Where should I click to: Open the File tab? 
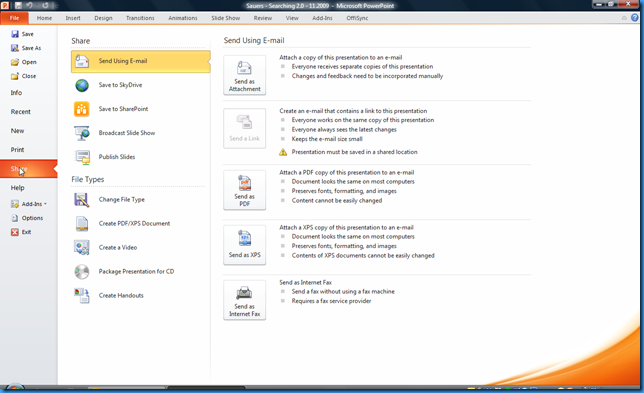click(x=14, y=18)
